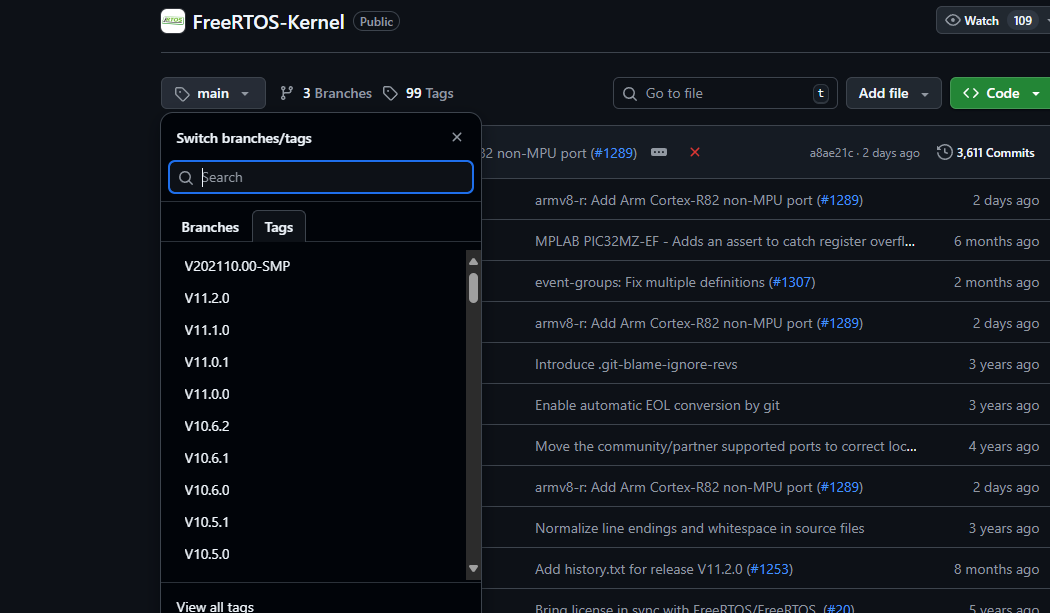The image size is (1050, 613).
Task: Click the tag list scrollbar thumb
Action: [x=473, y=288]
